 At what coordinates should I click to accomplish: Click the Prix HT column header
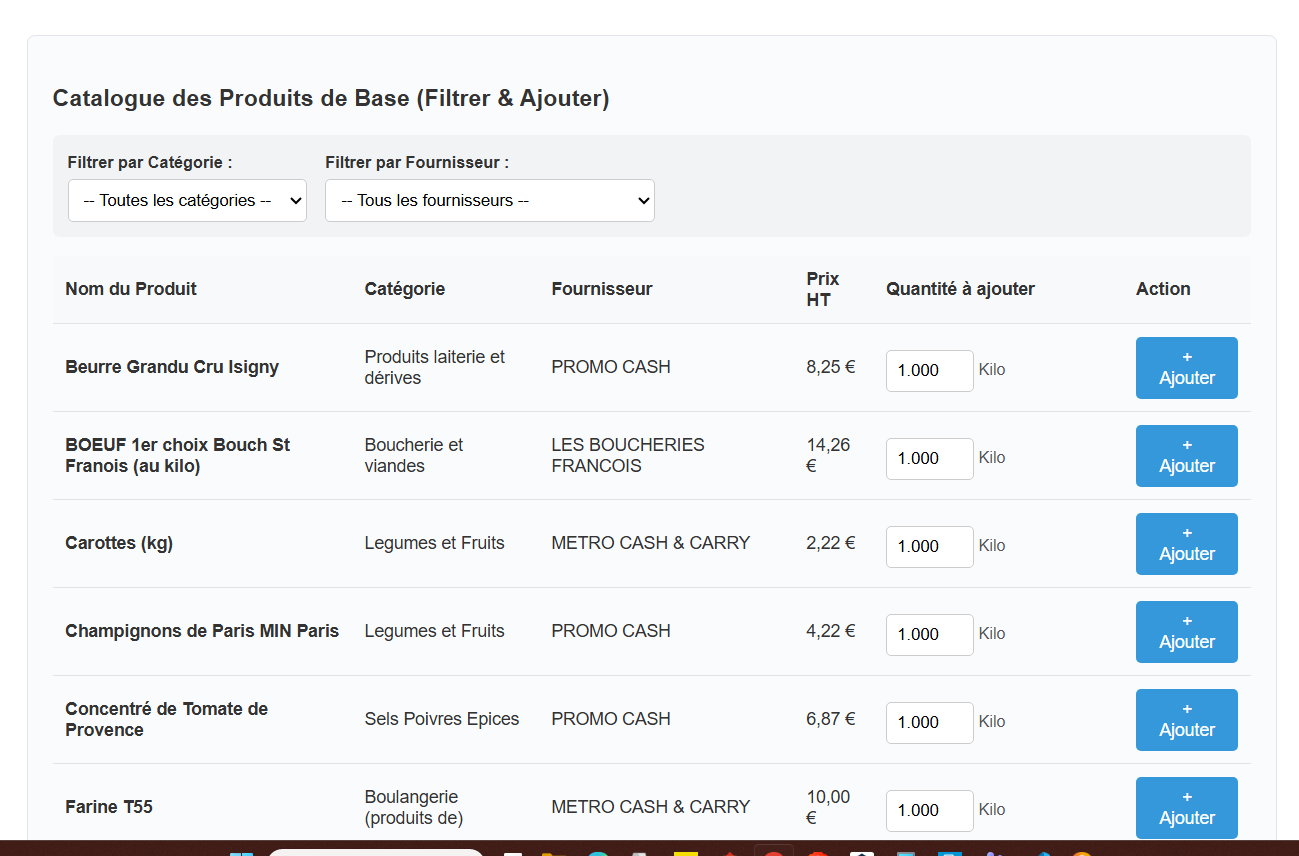click(823, 289)
